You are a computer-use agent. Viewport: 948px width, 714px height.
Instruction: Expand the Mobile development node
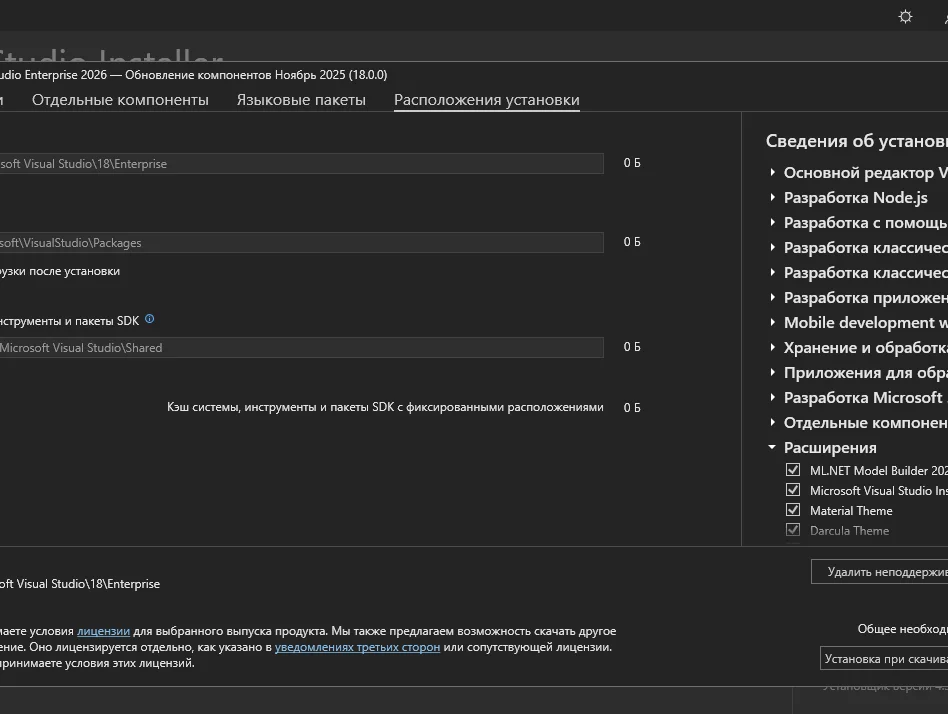coord(773,323)
